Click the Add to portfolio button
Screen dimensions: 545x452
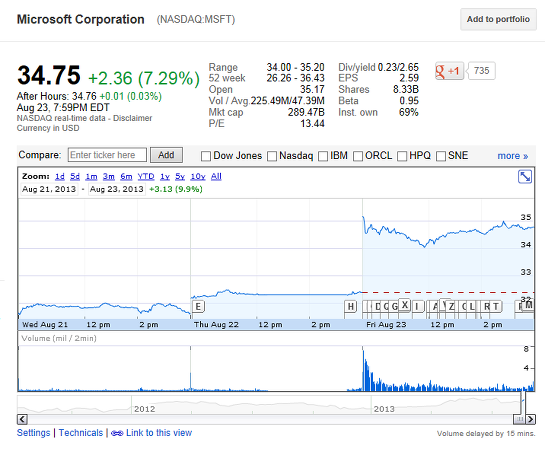(498, 19)
